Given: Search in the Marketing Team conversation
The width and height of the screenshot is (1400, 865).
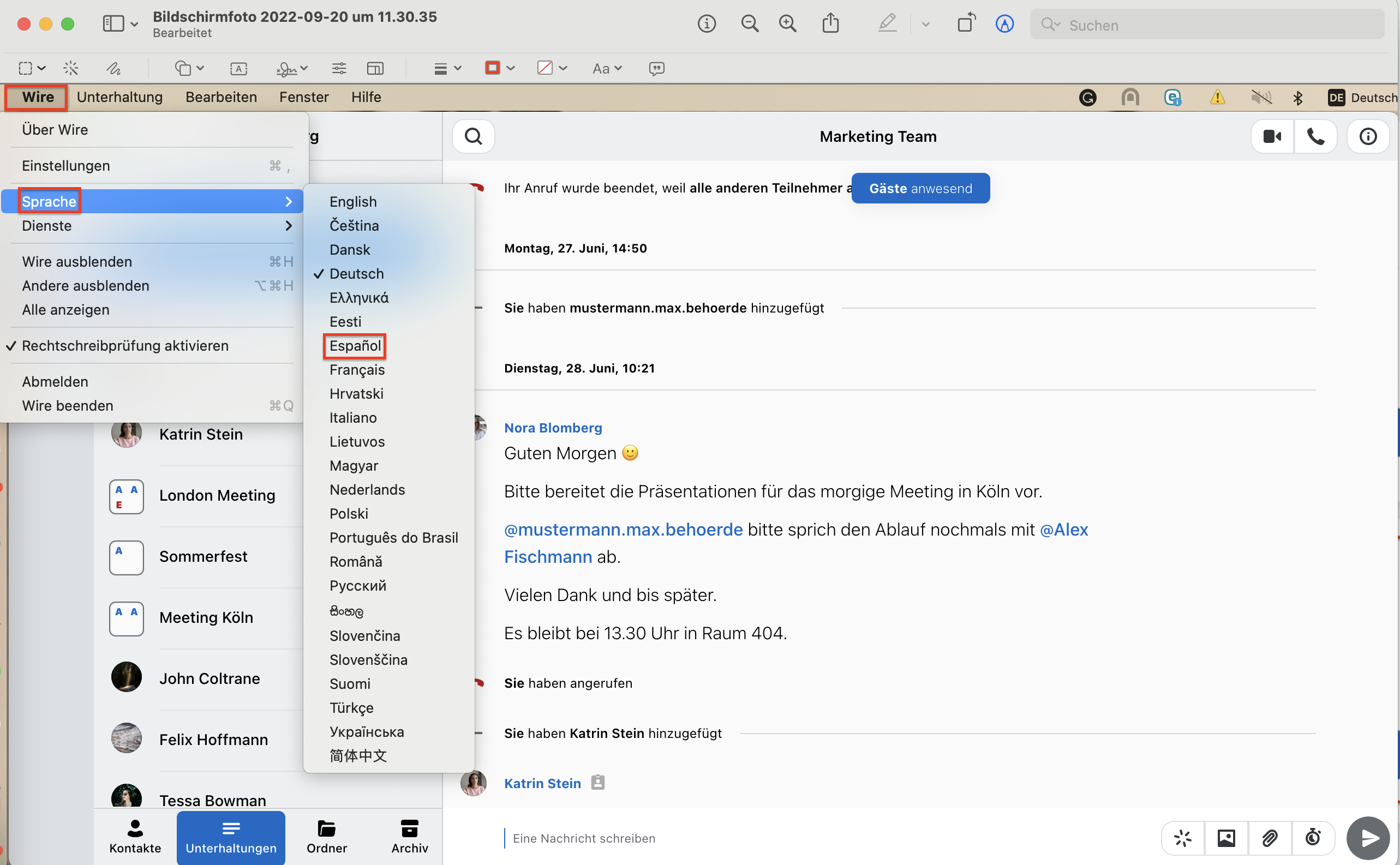Looking at the screenshot, I should point(473,137).
